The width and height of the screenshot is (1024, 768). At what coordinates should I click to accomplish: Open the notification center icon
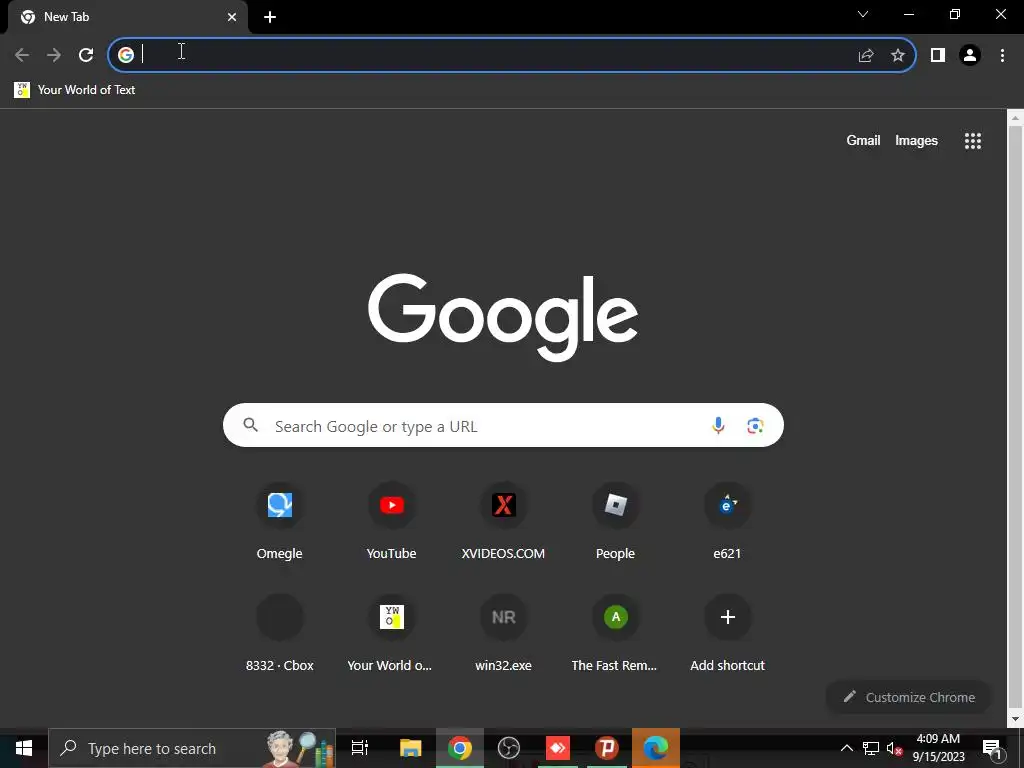pos(992,748)
